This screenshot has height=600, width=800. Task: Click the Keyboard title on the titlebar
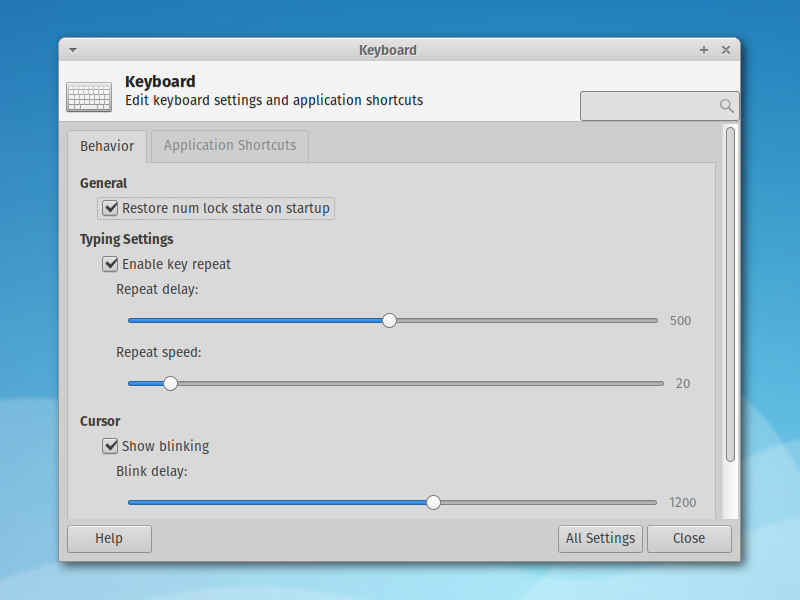pos(388,49)
